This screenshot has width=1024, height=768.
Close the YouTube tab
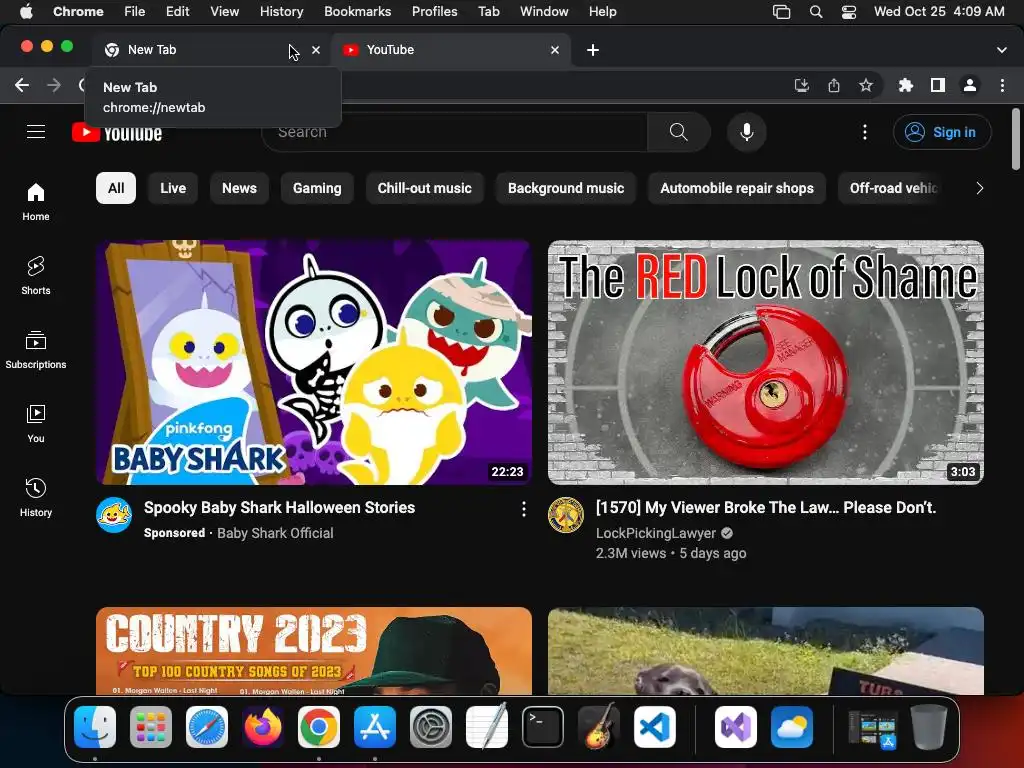pos(554,50)
